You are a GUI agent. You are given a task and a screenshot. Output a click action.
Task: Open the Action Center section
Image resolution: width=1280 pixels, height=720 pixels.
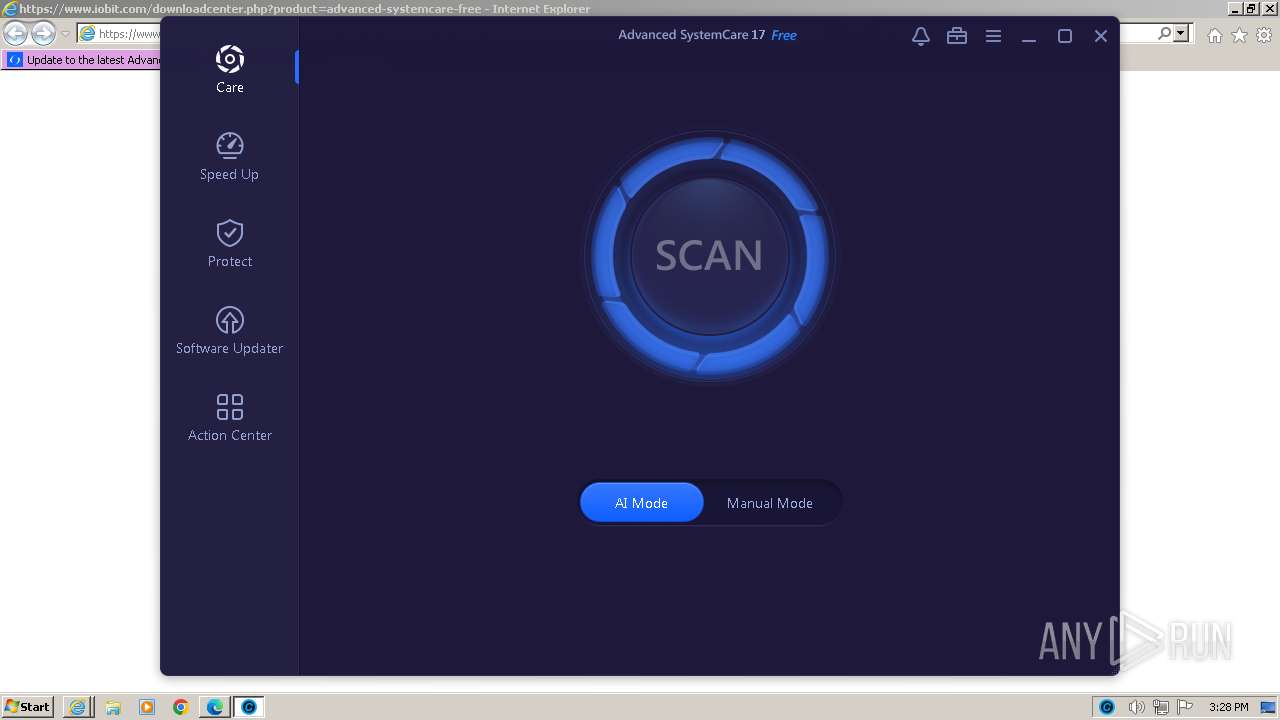(229, 417)
